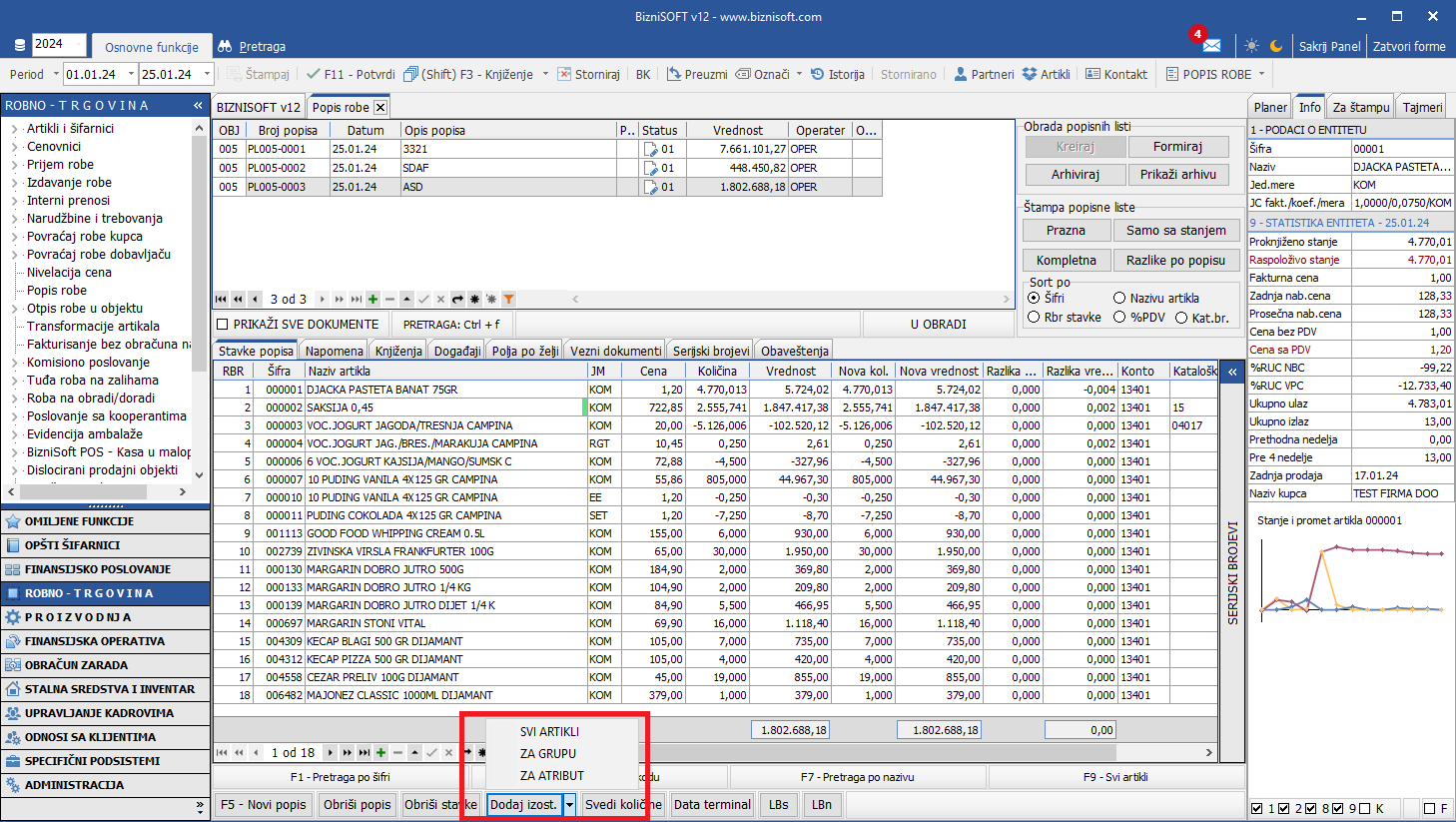The width and height of the screenshot is (1456, 822).
Task: Switch to the Knjiženja tab
Action: tap(398, 351)
